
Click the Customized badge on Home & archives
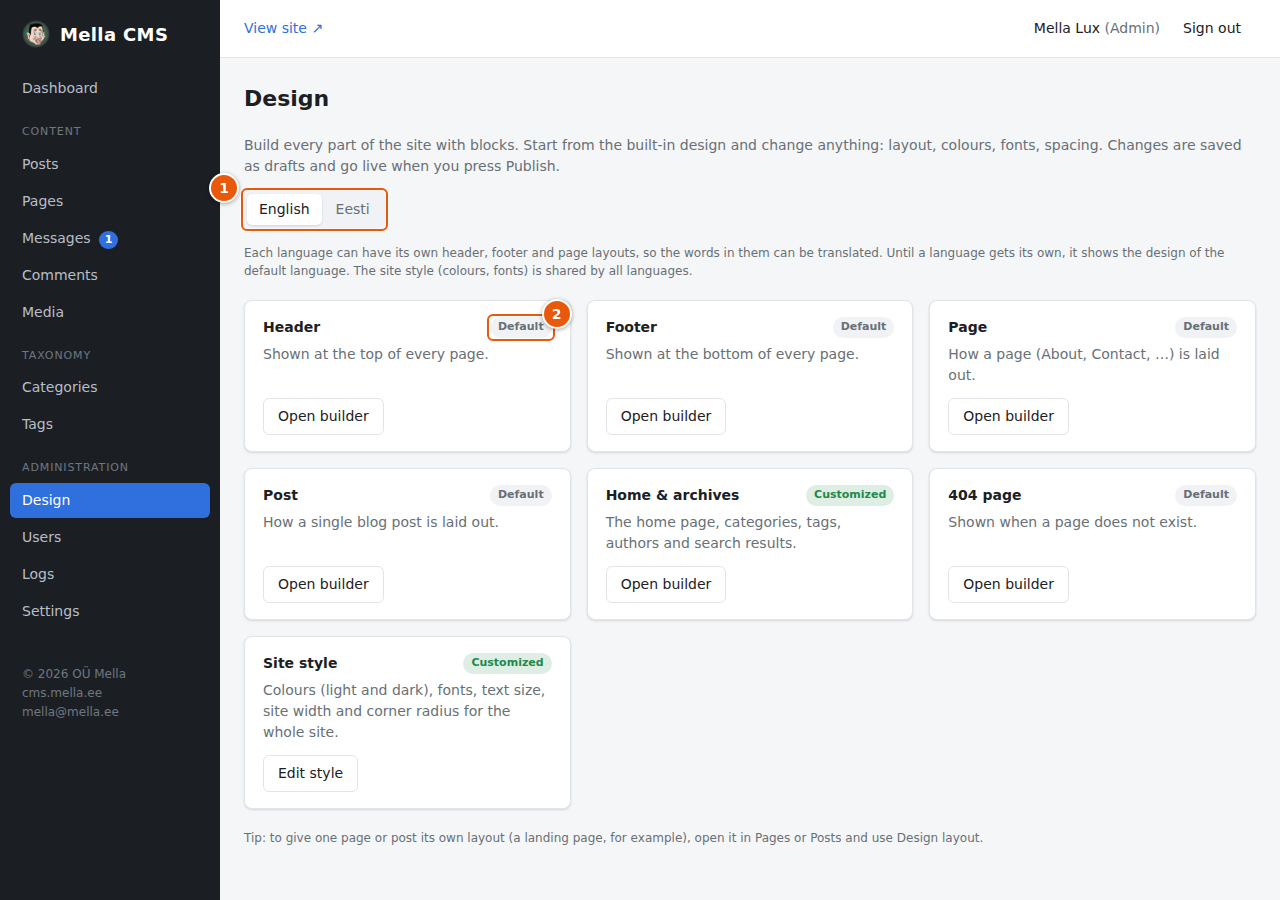tap(850, 495)
